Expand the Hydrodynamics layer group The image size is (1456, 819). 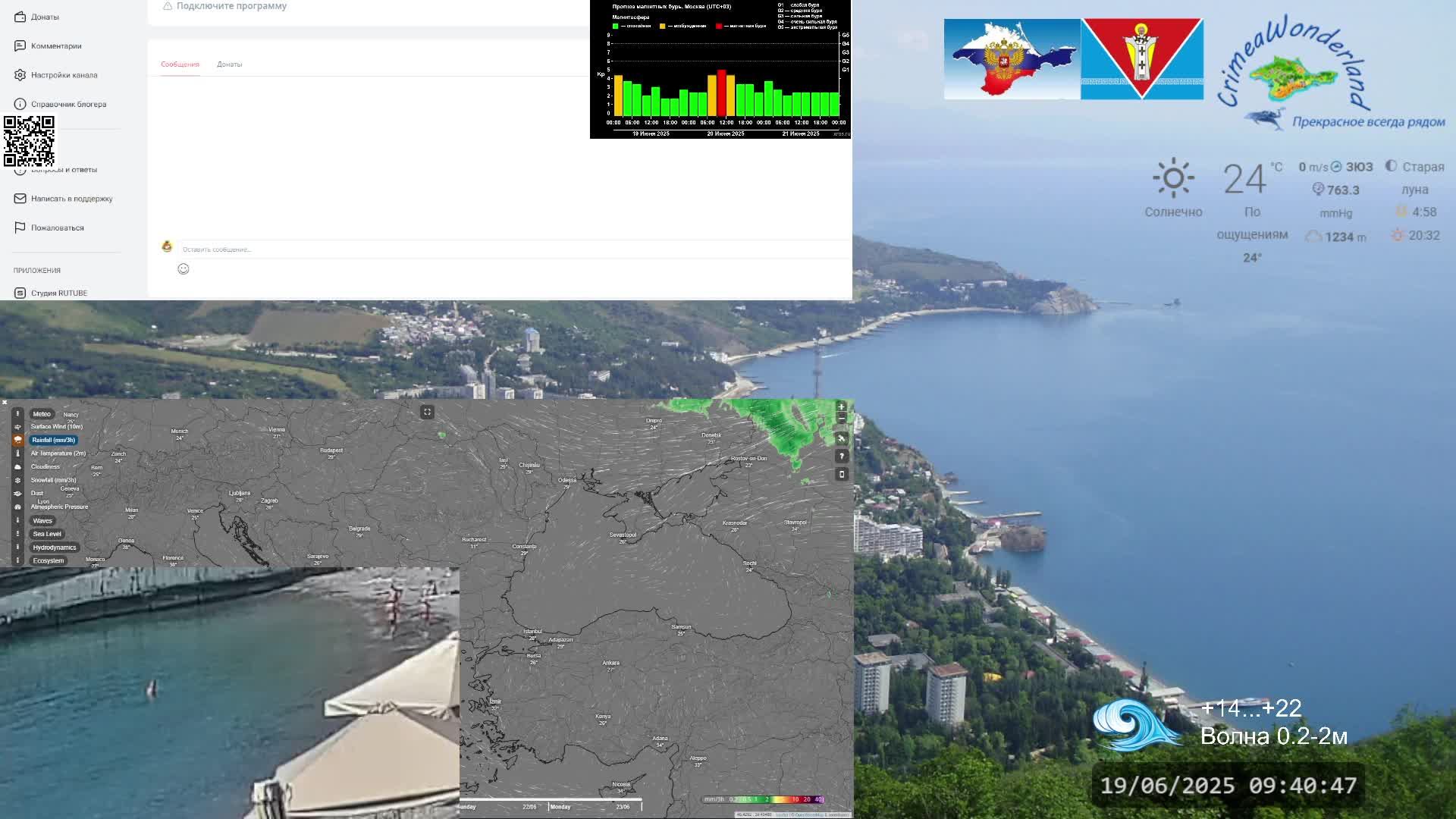[x=55, y=548]
